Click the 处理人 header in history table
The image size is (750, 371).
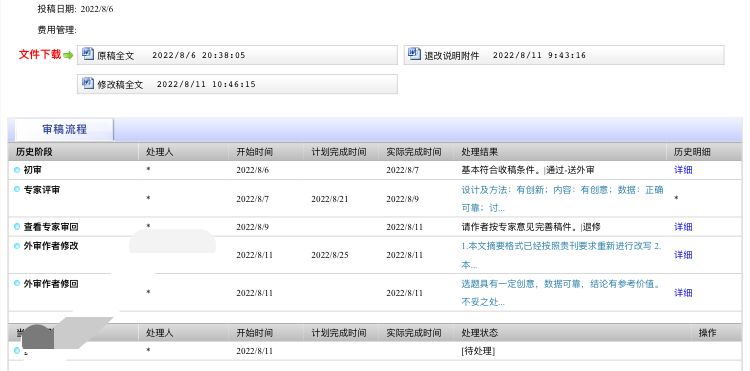coord(159,152)
